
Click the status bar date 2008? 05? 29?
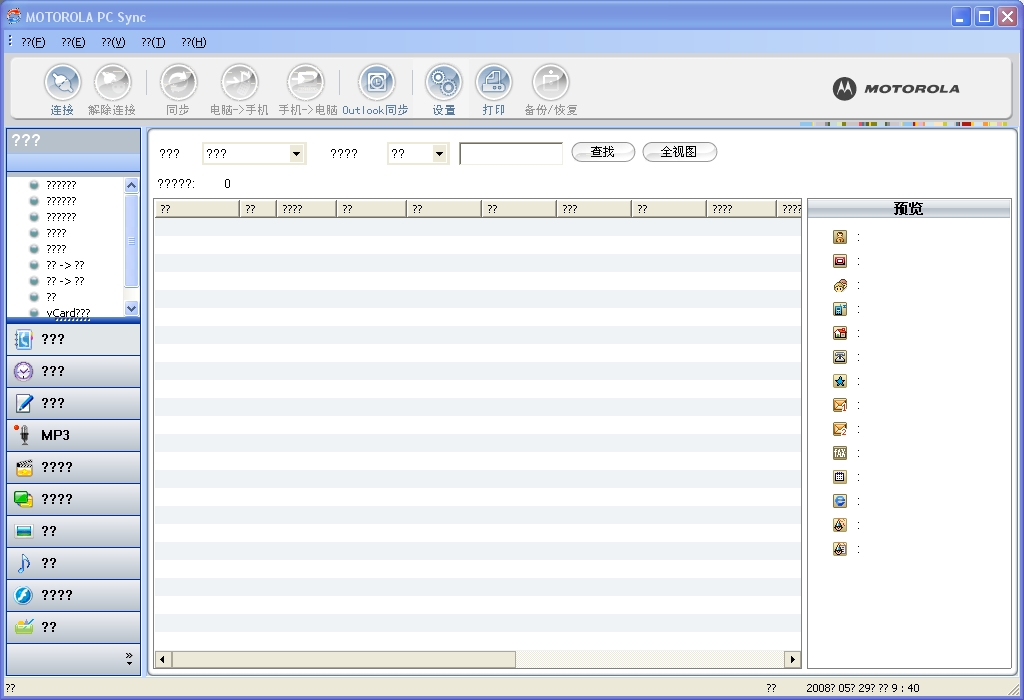(841, 688)
